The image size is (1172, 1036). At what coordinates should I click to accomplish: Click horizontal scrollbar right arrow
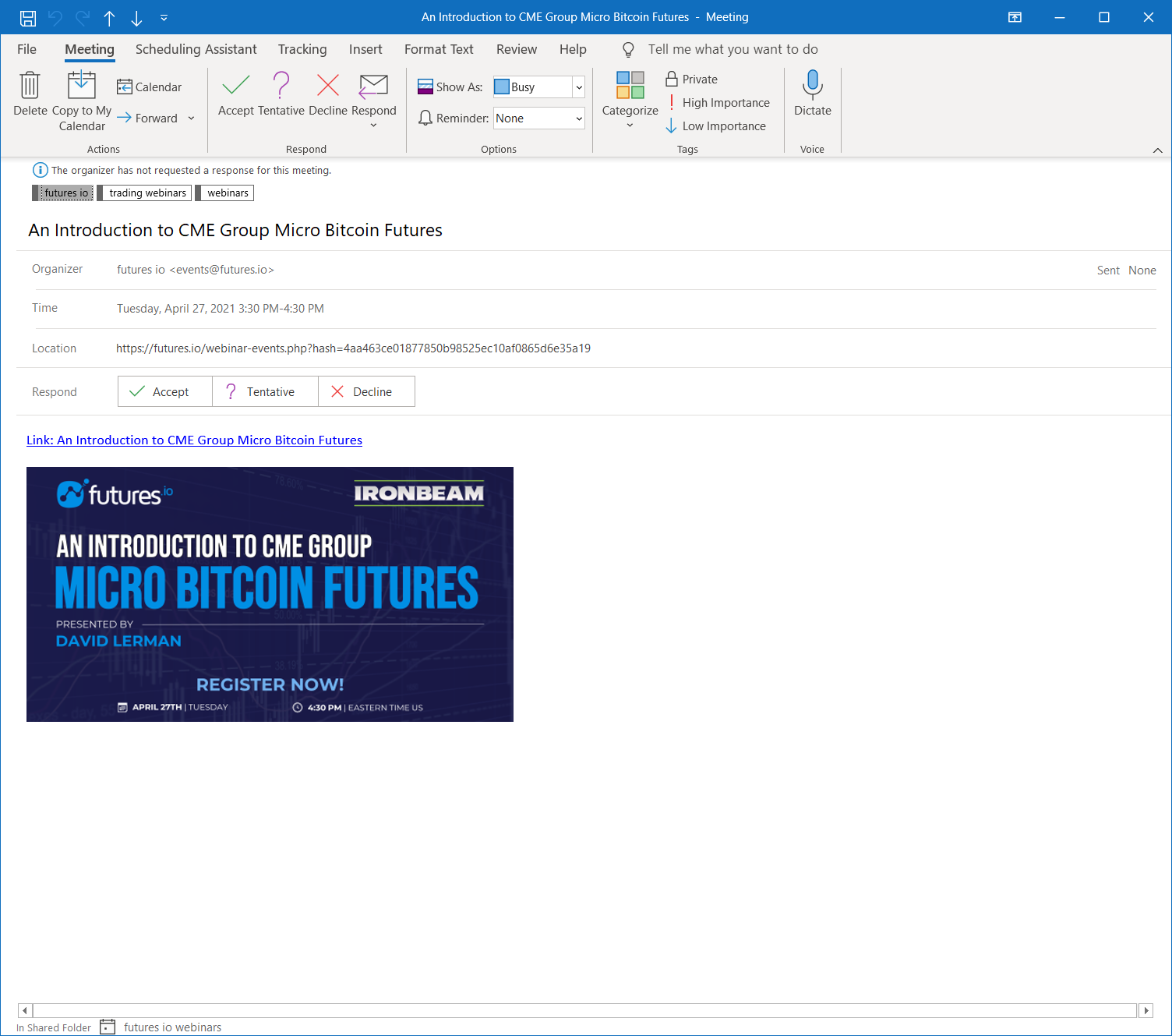click(x=1146, y=1010)
